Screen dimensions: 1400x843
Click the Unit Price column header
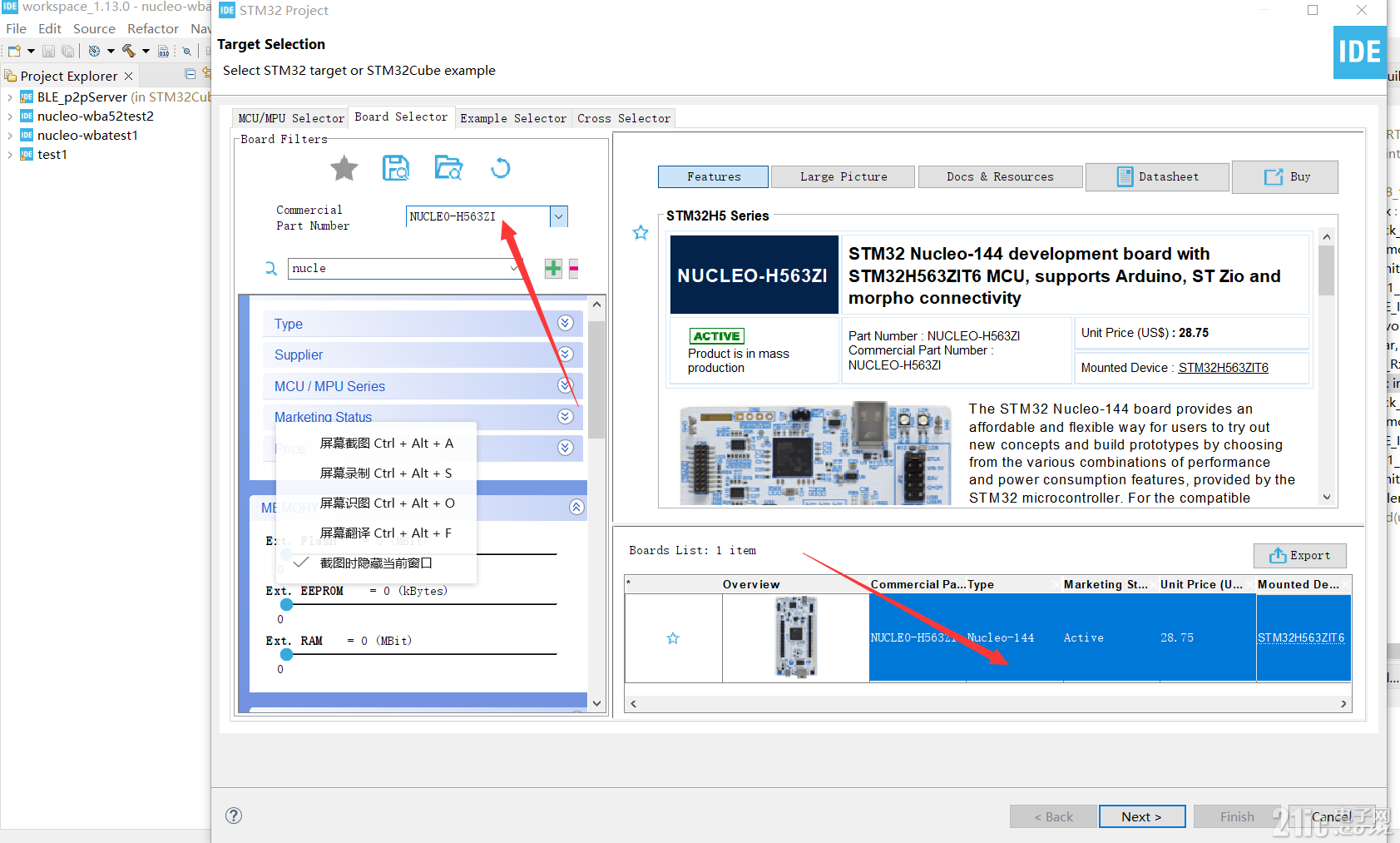pyautogui.click(x=1201, y=584)
